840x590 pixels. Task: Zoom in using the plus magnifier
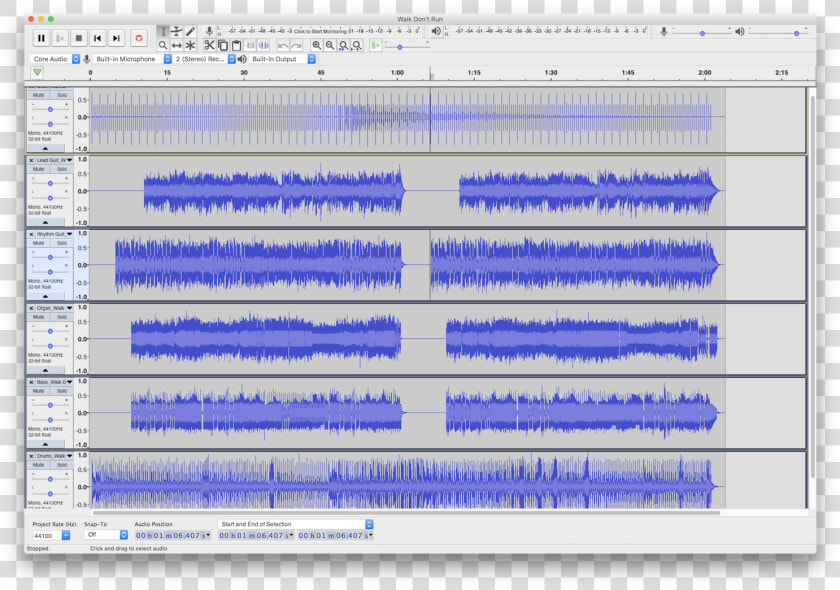click(317, 46)
